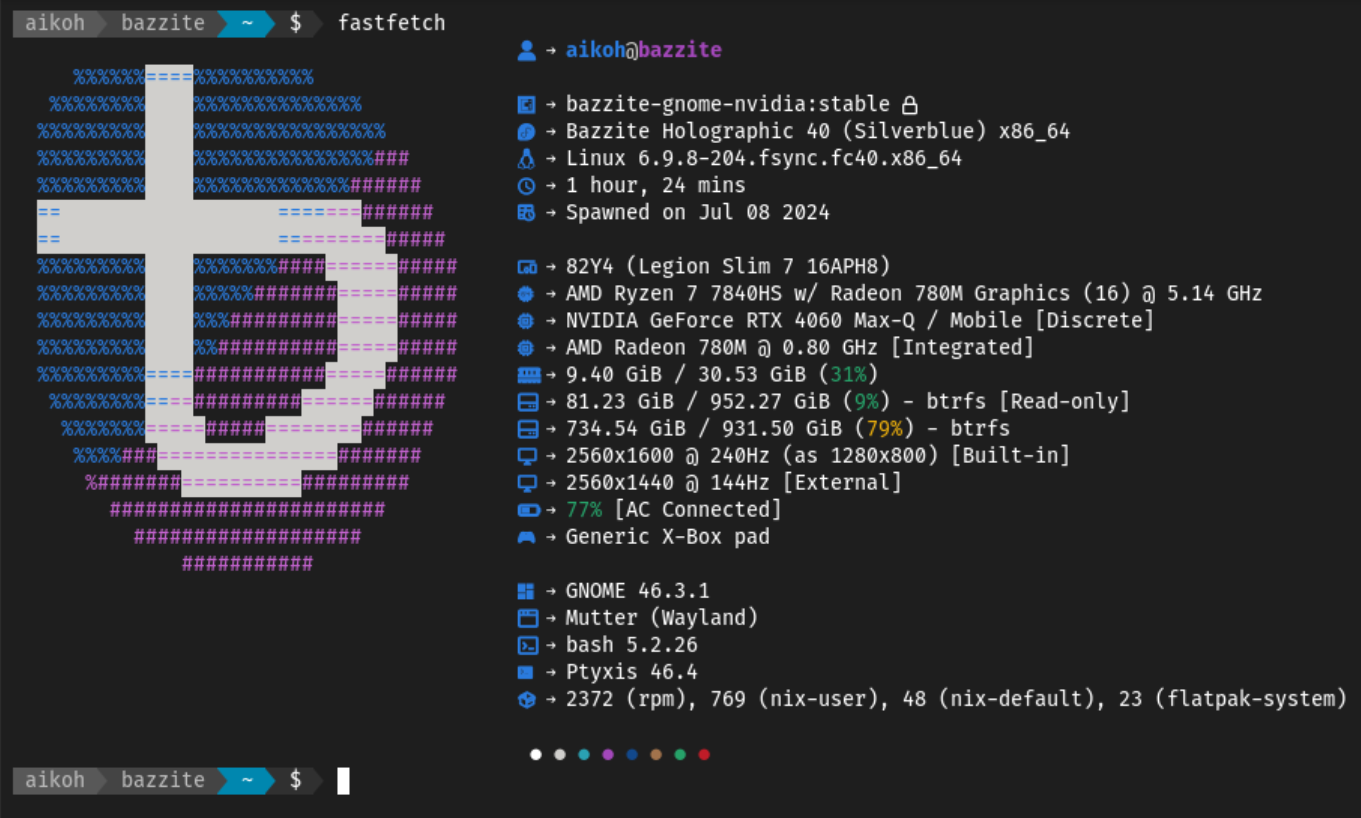Click the desktop environment icon beside GNOME 46.3.1
Screen dimensions: 1361x818
coord(527,591)
